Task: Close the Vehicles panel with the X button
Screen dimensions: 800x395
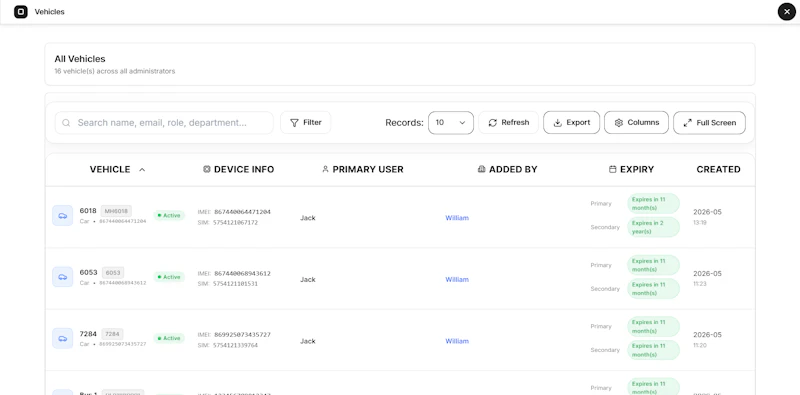Action: pos(786,11)
